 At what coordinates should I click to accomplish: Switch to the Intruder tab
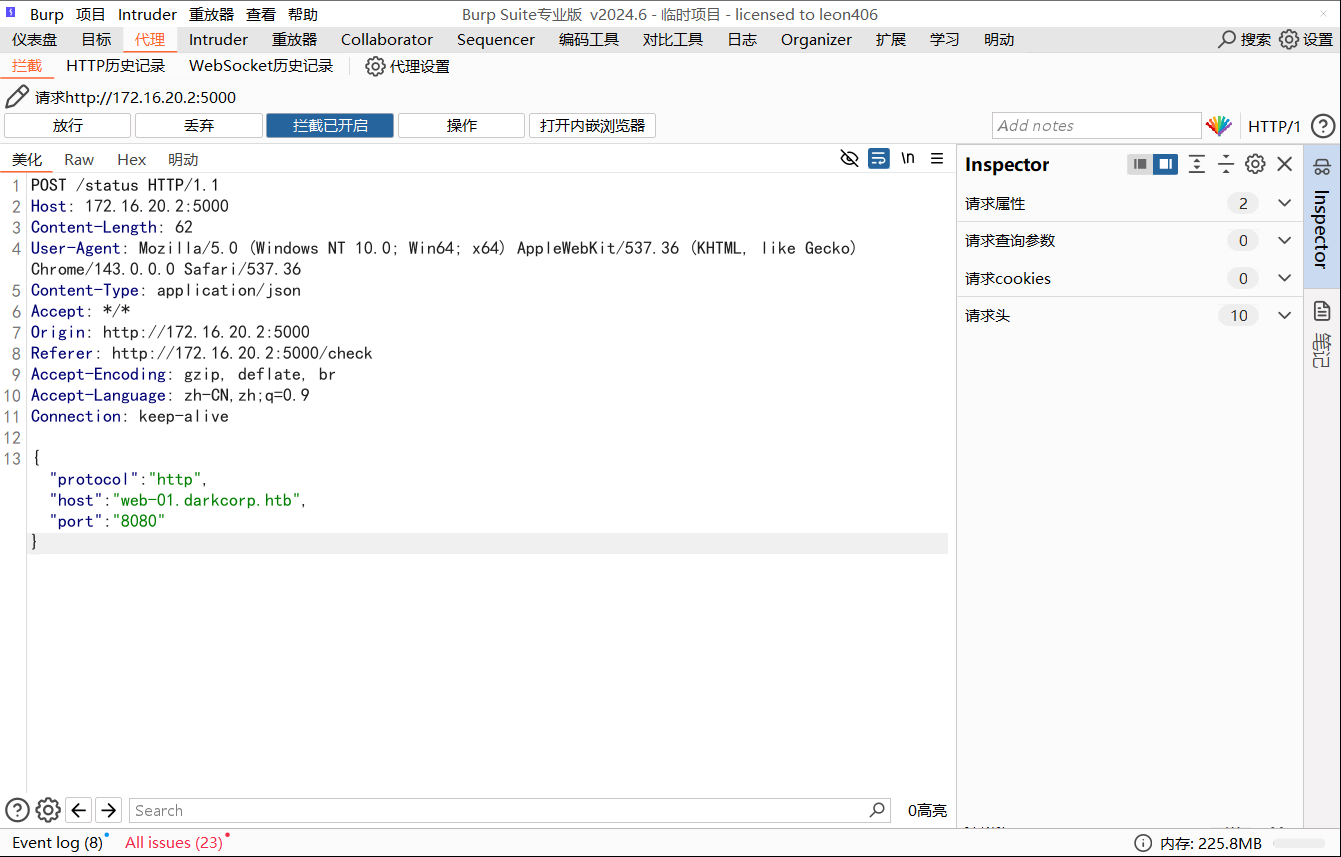pos(218,39)
